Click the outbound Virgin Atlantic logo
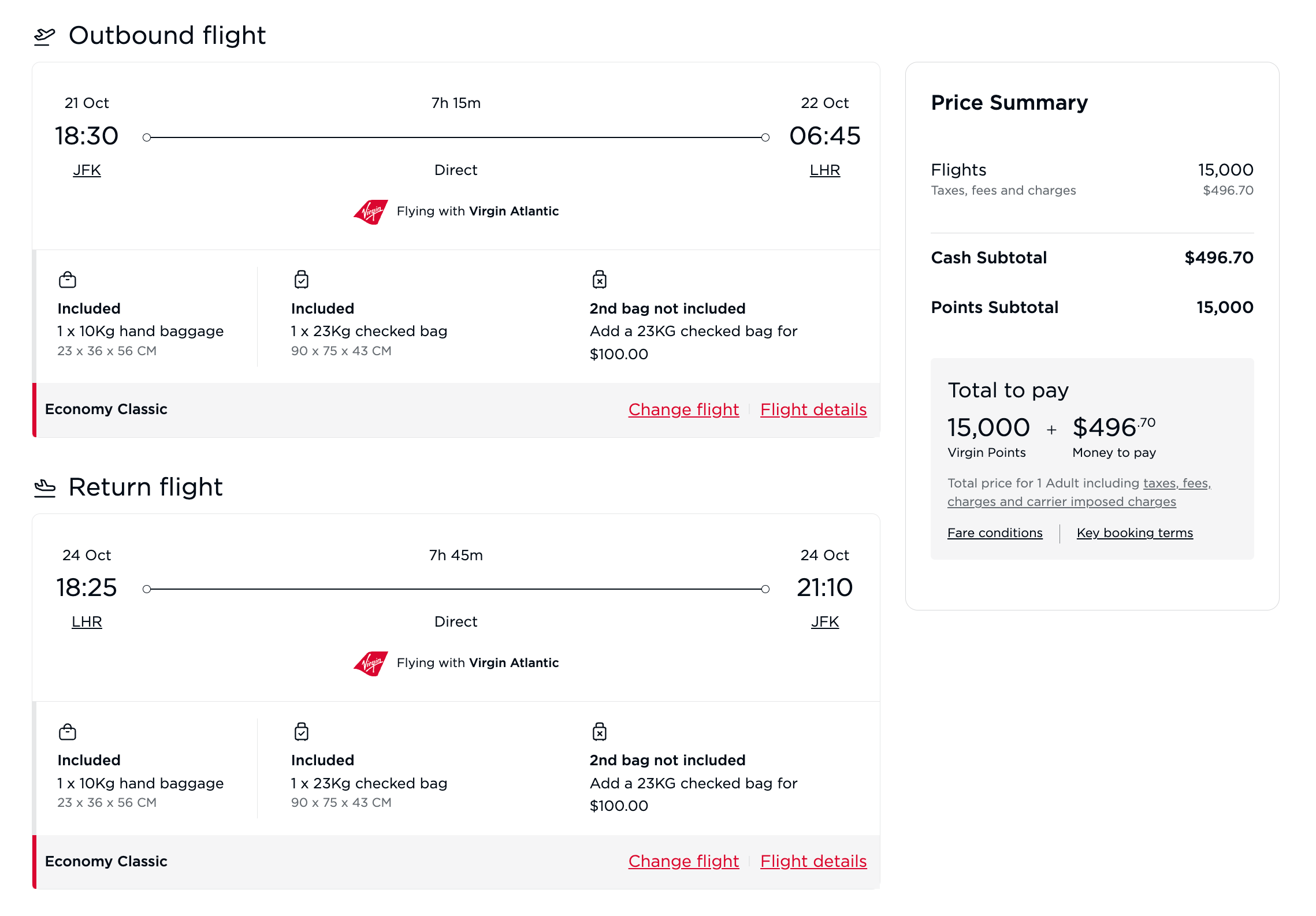 [370, 212]
